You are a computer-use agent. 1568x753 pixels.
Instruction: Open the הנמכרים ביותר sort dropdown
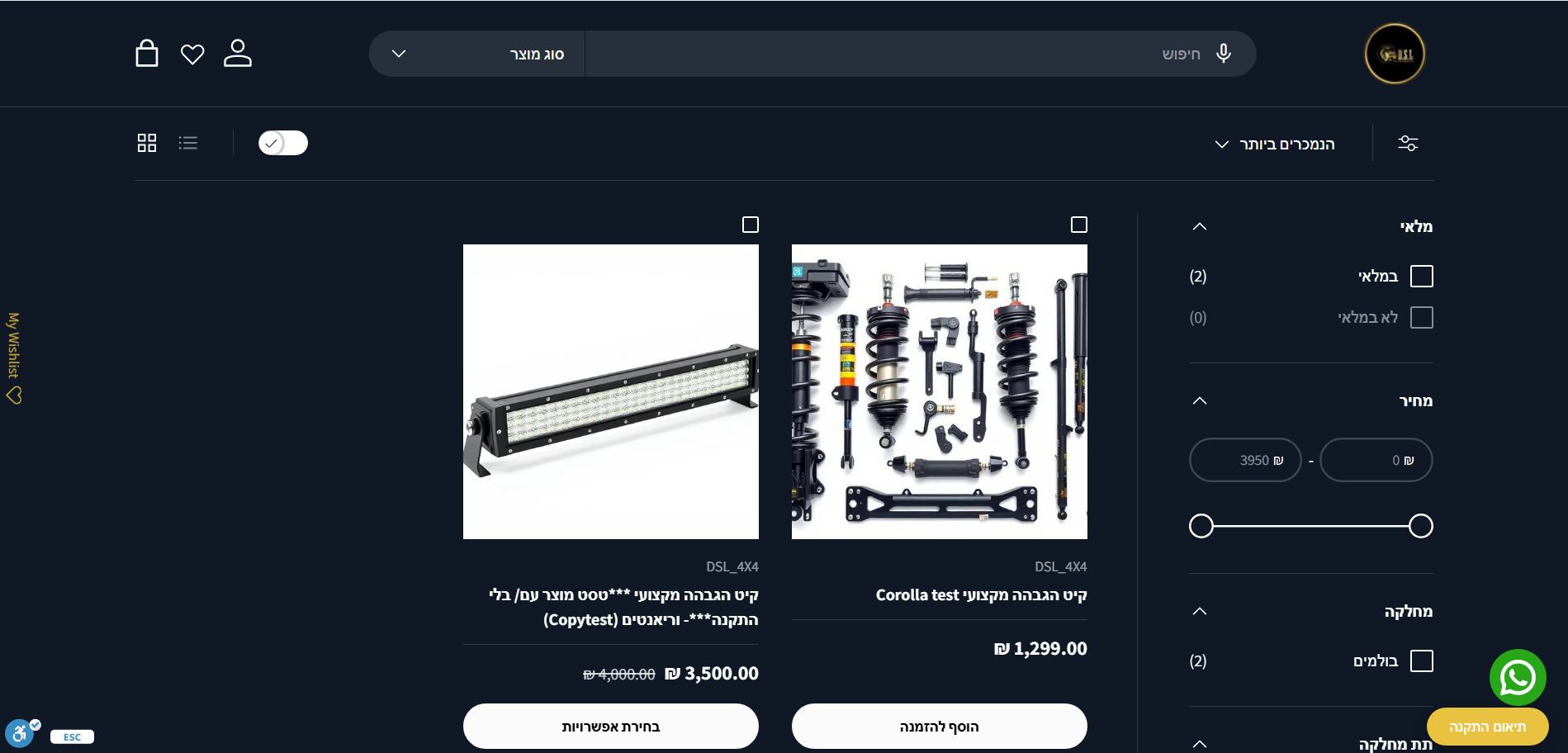coord(1275,144)
